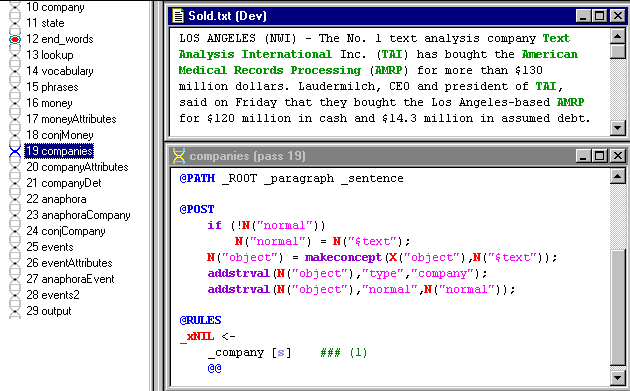Click the DNA icon beside 25 events
The width and height of the screenshot is (630, 391).
[x=15, y=247]
